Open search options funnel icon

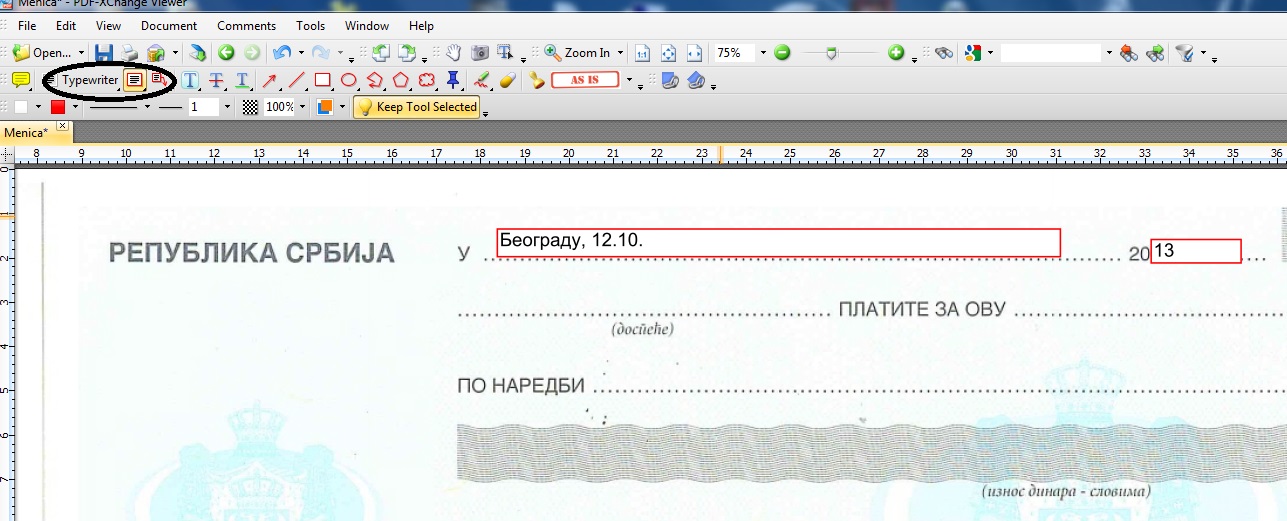point(1184,53)
